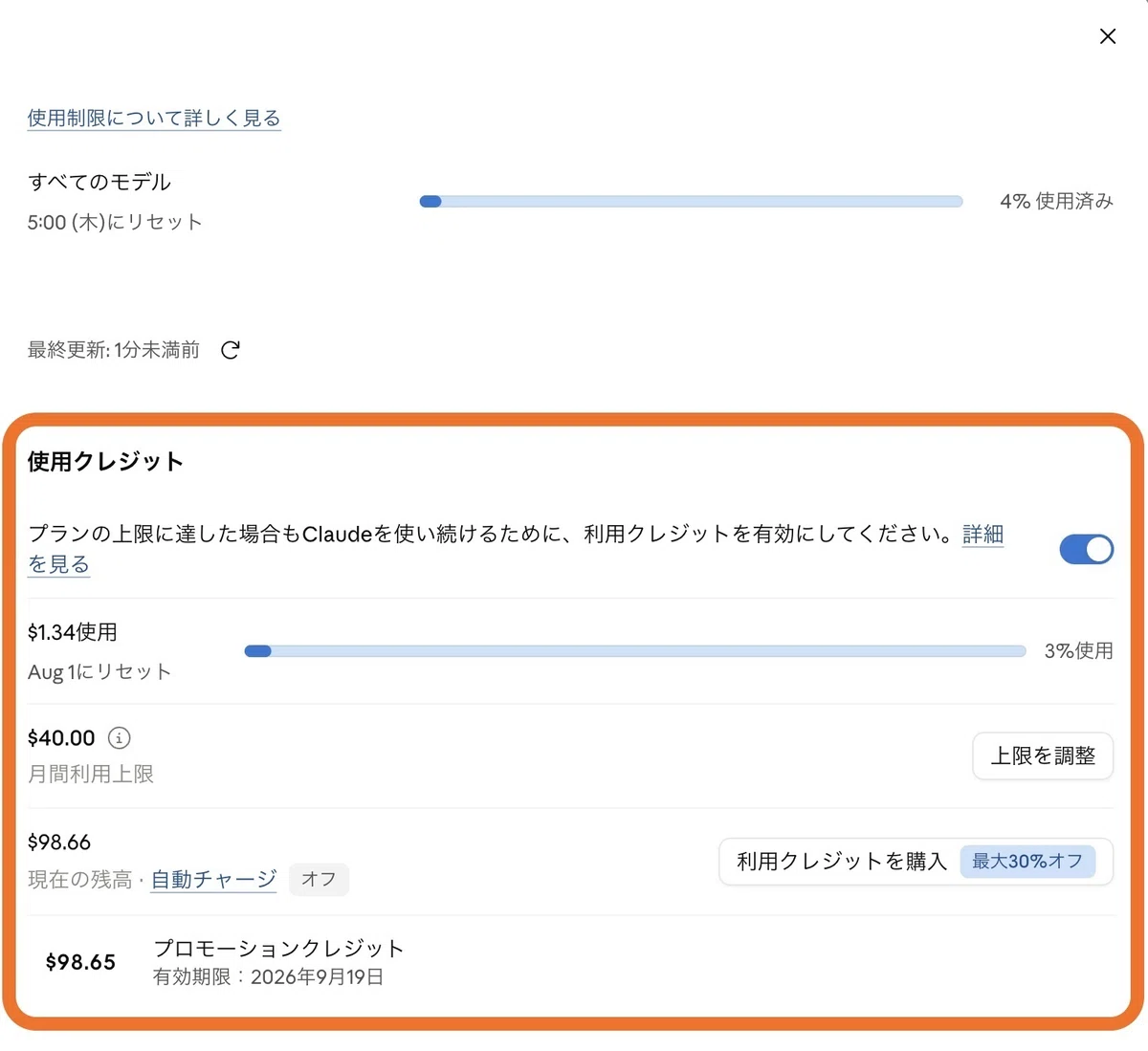Click the プロモーションクレジット entry
Viewport: 1148px width, 1051px height.
pyautogui.click(x=278, y=961)
